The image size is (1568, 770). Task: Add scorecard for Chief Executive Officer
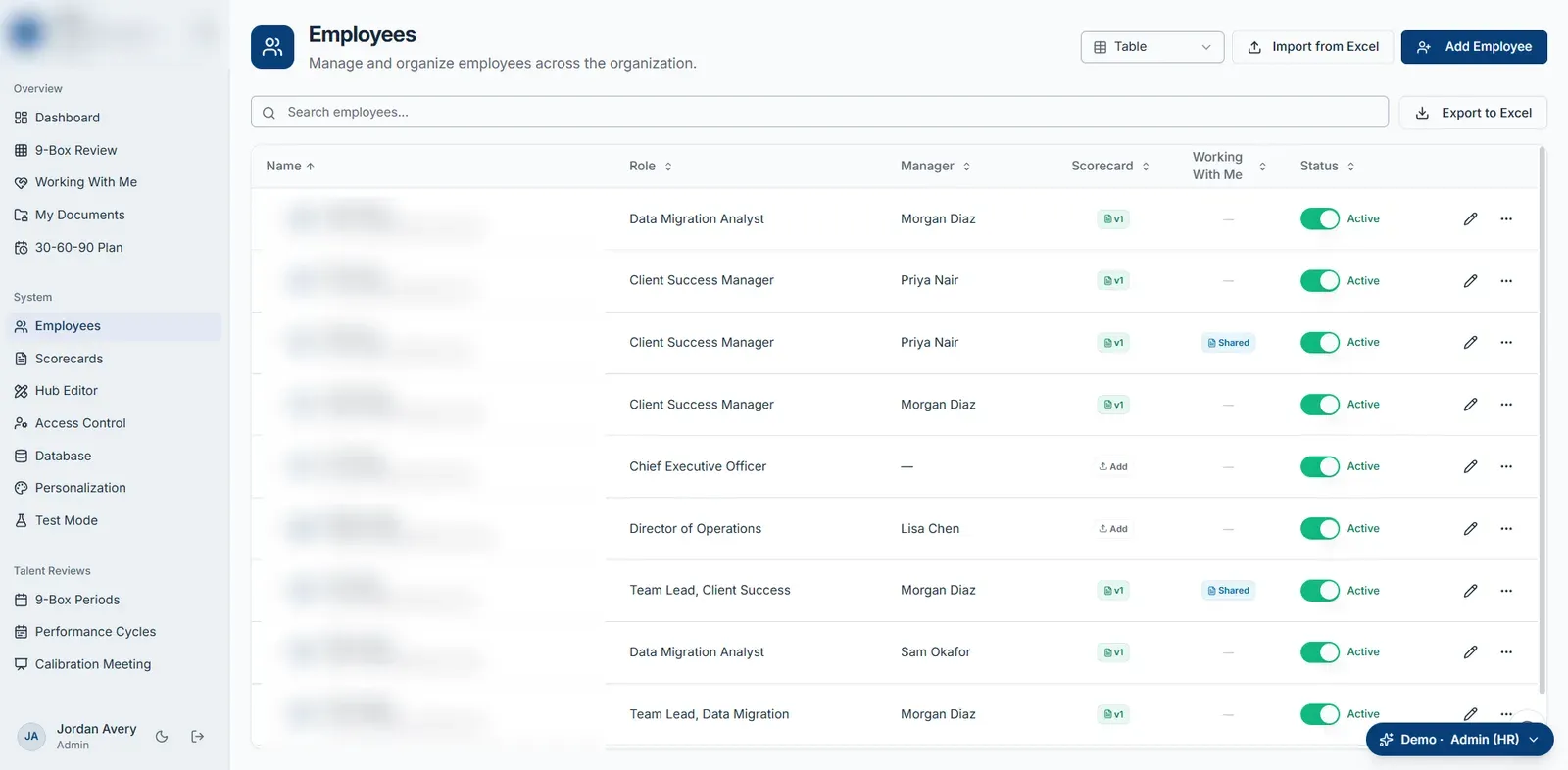tap(1113, 467)
